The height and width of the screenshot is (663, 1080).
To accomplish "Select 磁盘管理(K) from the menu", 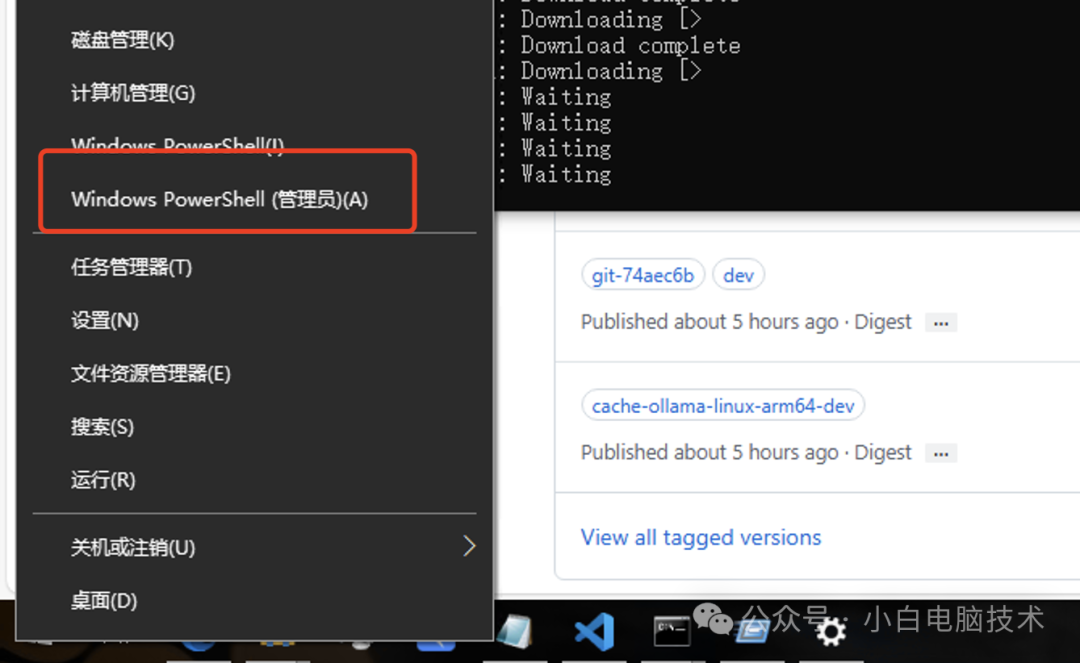I will pos(255,40).
